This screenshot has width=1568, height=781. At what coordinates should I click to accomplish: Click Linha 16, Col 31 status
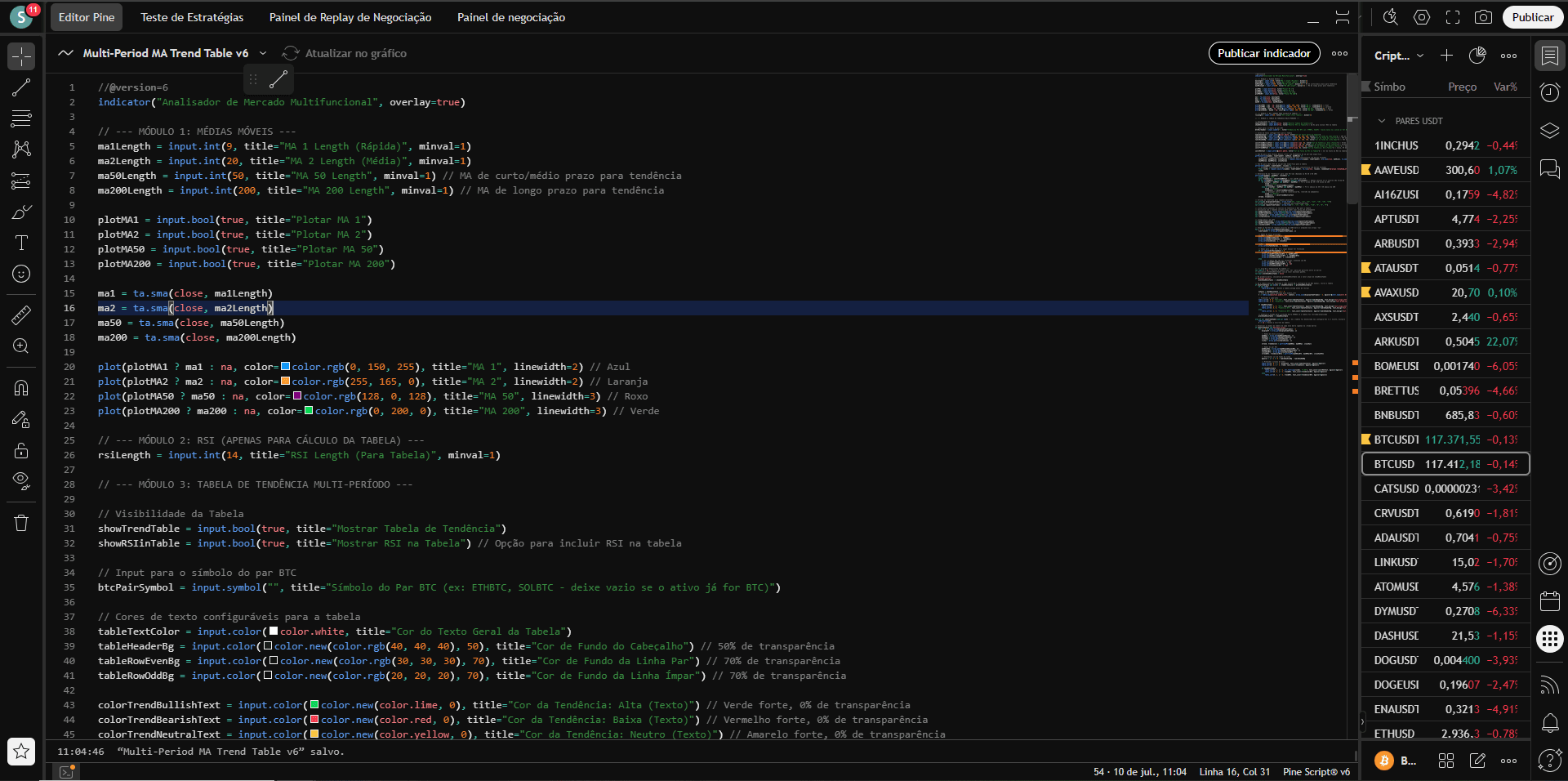[x=1235, y=771]
